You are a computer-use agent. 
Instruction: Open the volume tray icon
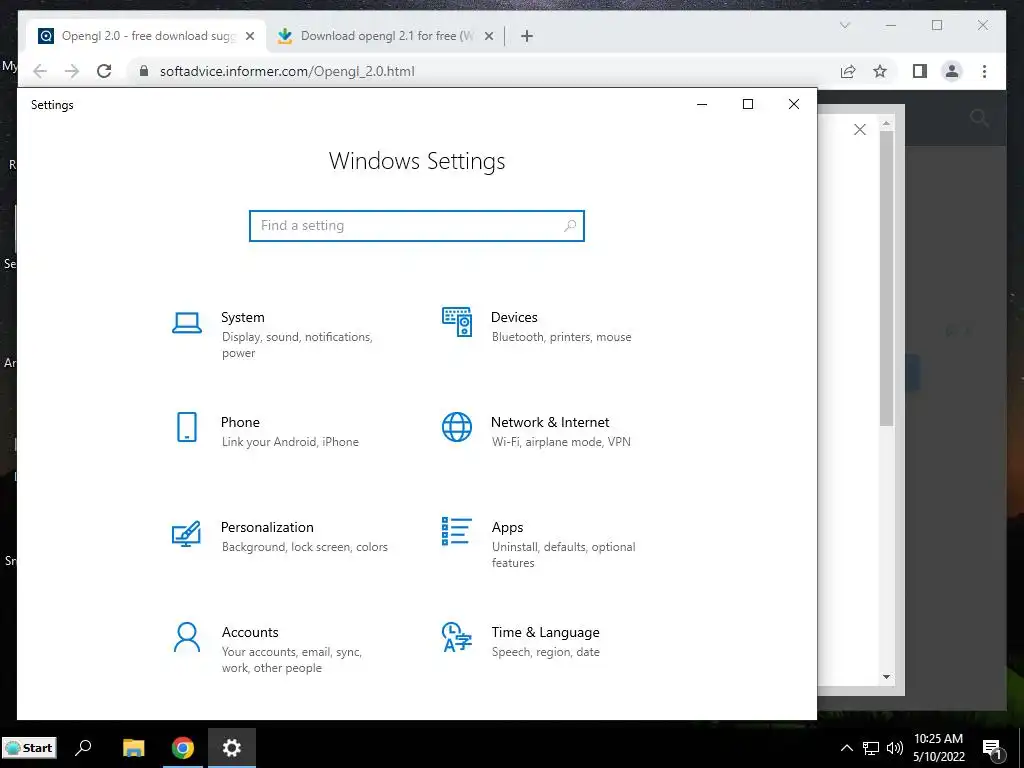(x=895, y=748)
